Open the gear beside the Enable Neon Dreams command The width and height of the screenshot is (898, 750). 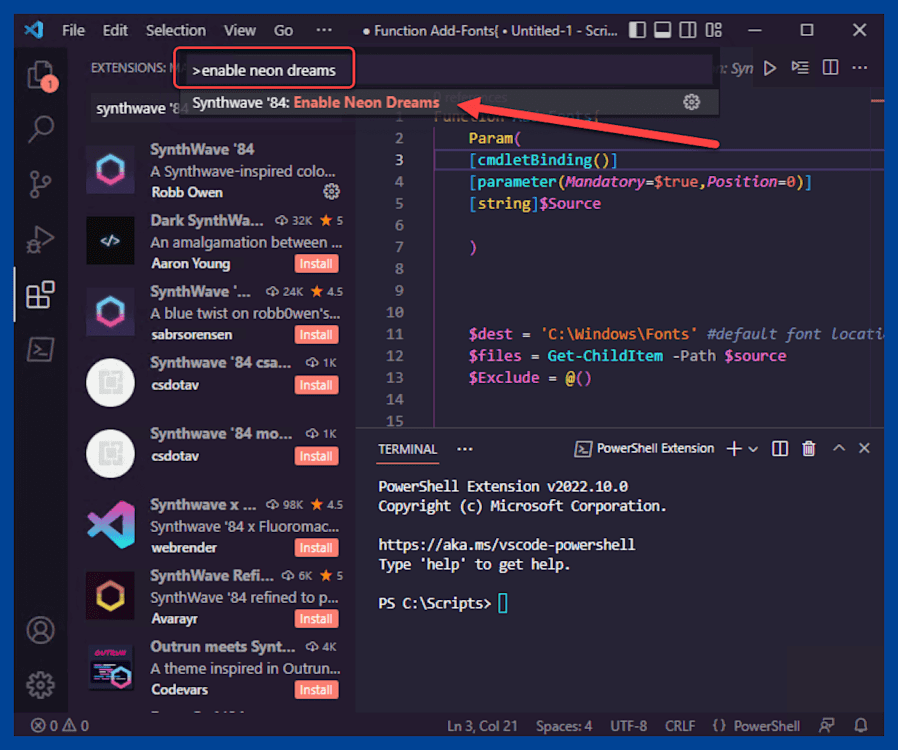691,102
